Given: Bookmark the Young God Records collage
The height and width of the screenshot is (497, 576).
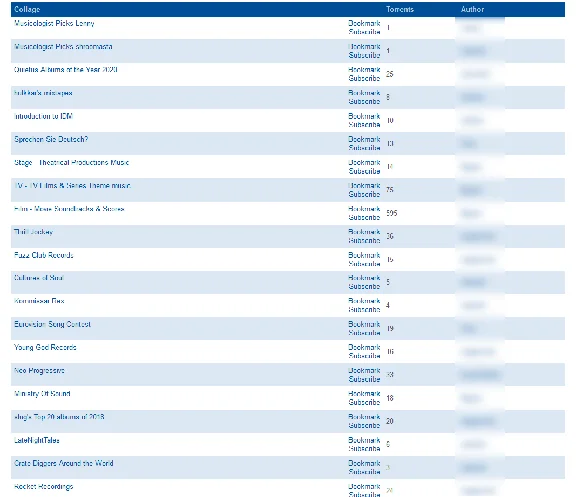Looking at the screenshot, I should coord(364,347).
